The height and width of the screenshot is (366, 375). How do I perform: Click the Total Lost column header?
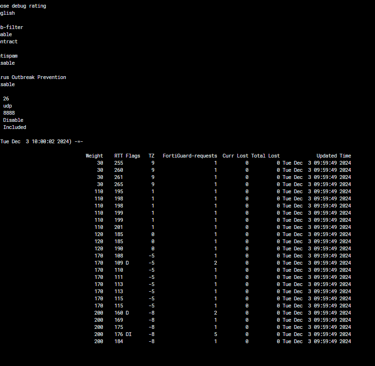(265, 156)
